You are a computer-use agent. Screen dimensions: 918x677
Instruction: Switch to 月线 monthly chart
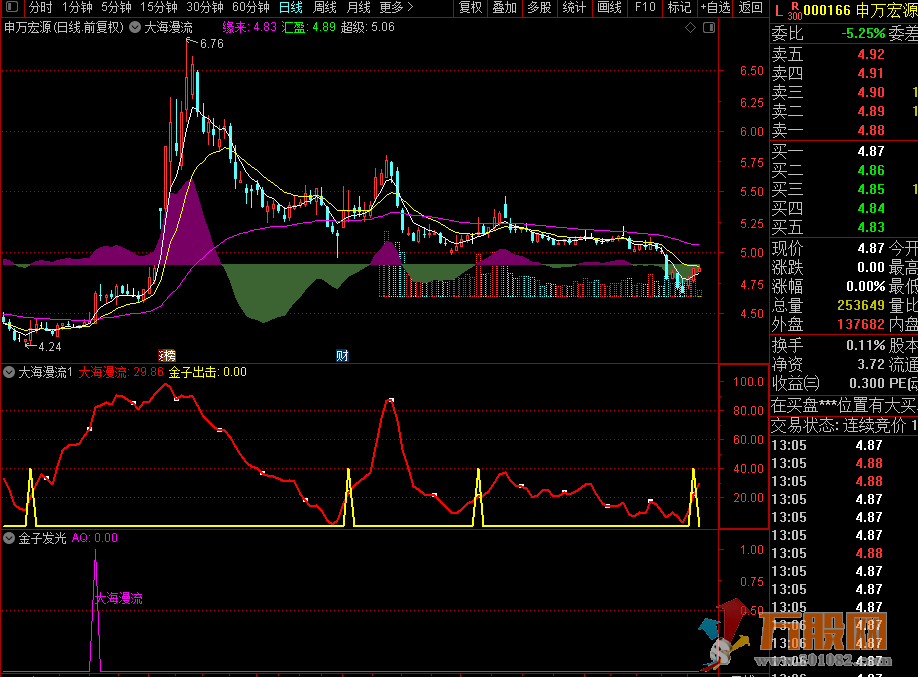[358, 8]
